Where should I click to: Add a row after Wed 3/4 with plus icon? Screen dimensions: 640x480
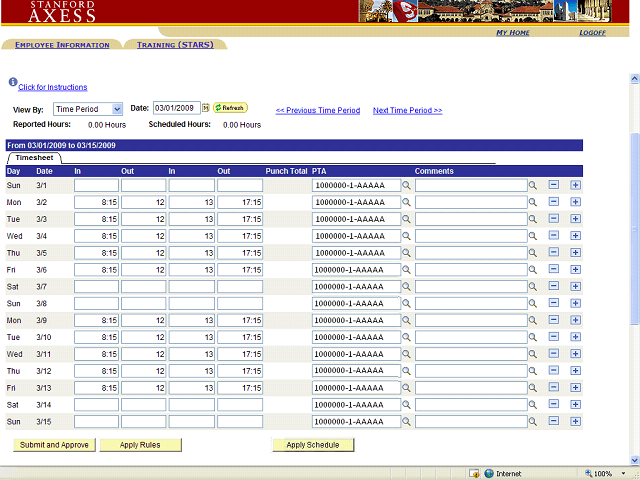575,236
